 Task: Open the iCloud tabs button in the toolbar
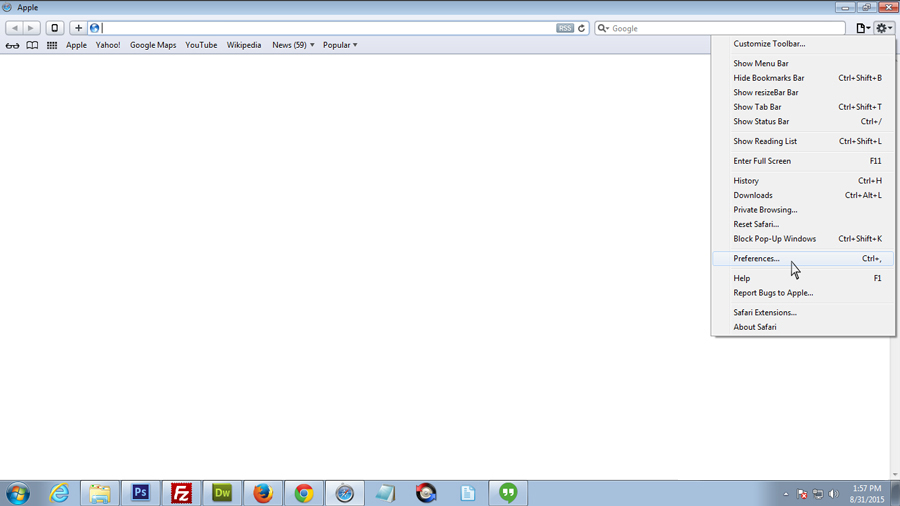(x=55, y=28)
